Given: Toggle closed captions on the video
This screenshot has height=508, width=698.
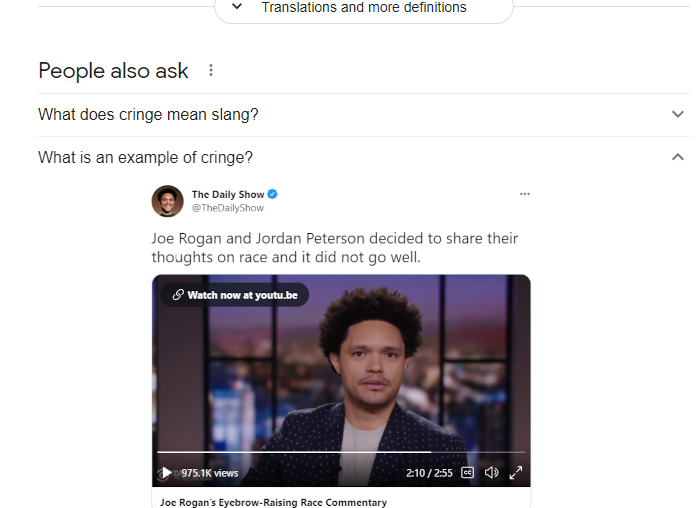Looking at the screenshot, I should 467,472.
